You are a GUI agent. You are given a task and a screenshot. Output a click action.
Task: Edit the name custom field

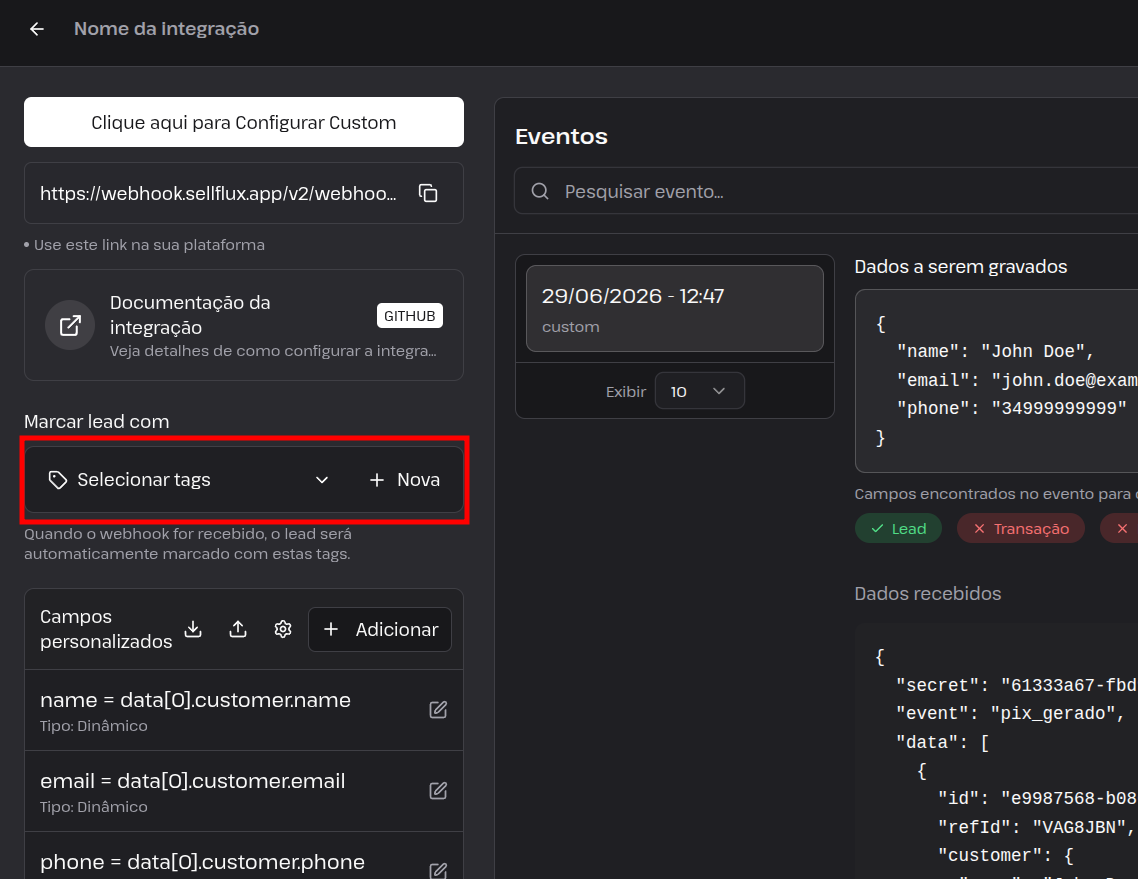click(x=438, y=710)
